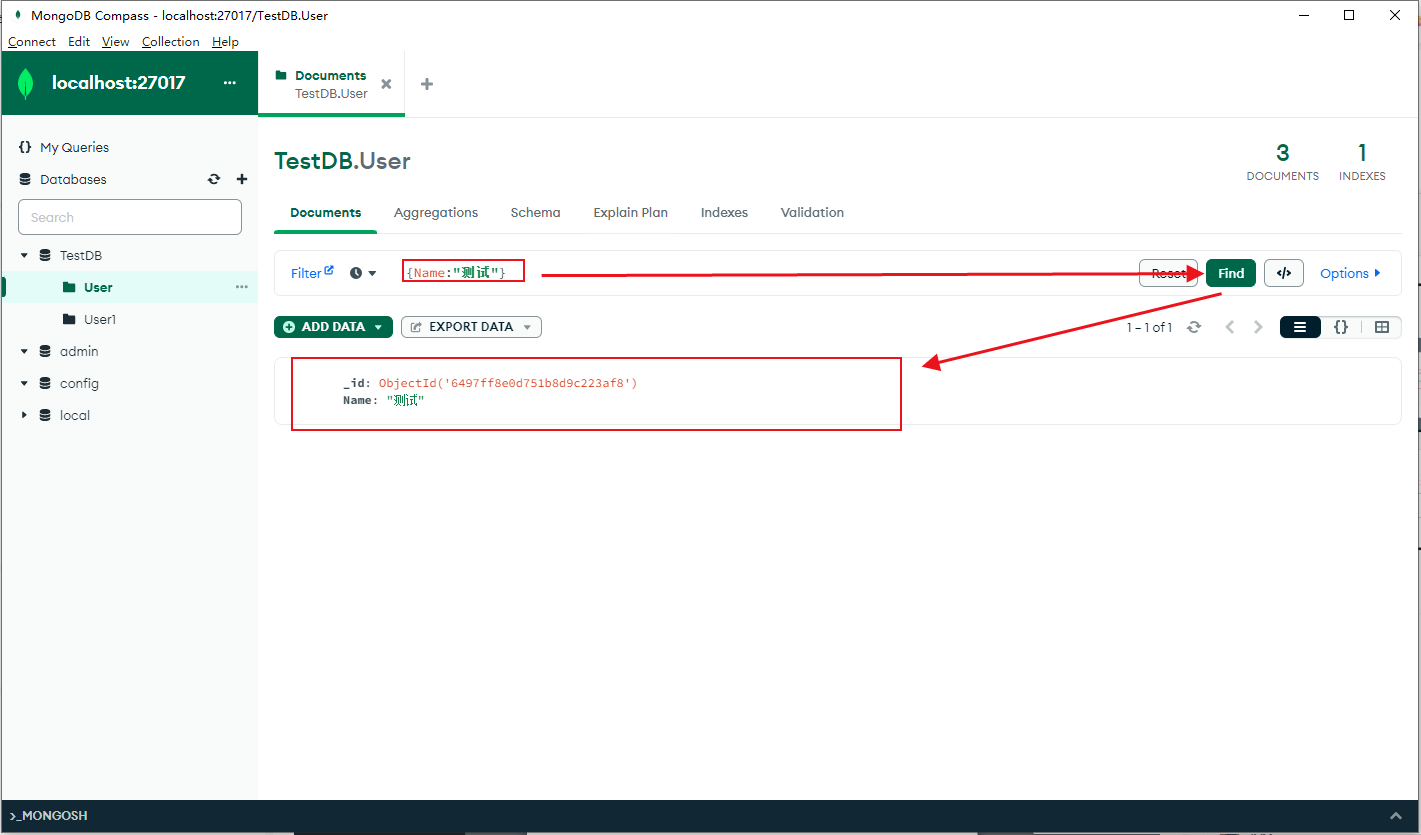This screenshot has width=1421, height=835.
Task: Click the export query to language button
Action: [1284, 273]
